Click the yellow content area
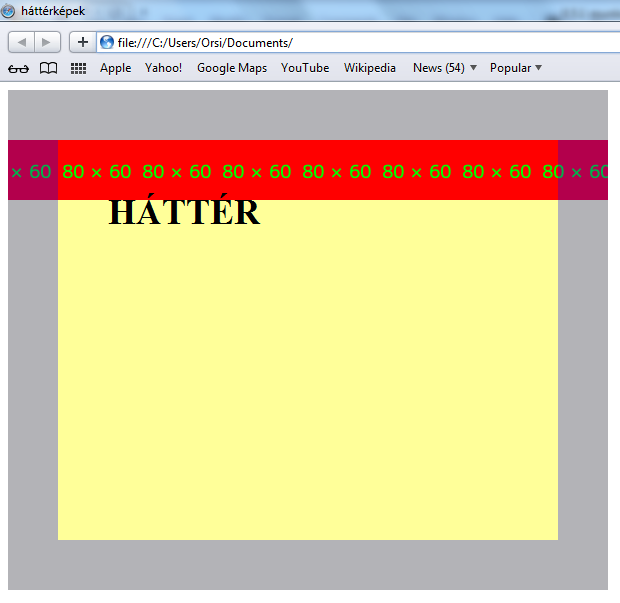 [x=308, y=370]
